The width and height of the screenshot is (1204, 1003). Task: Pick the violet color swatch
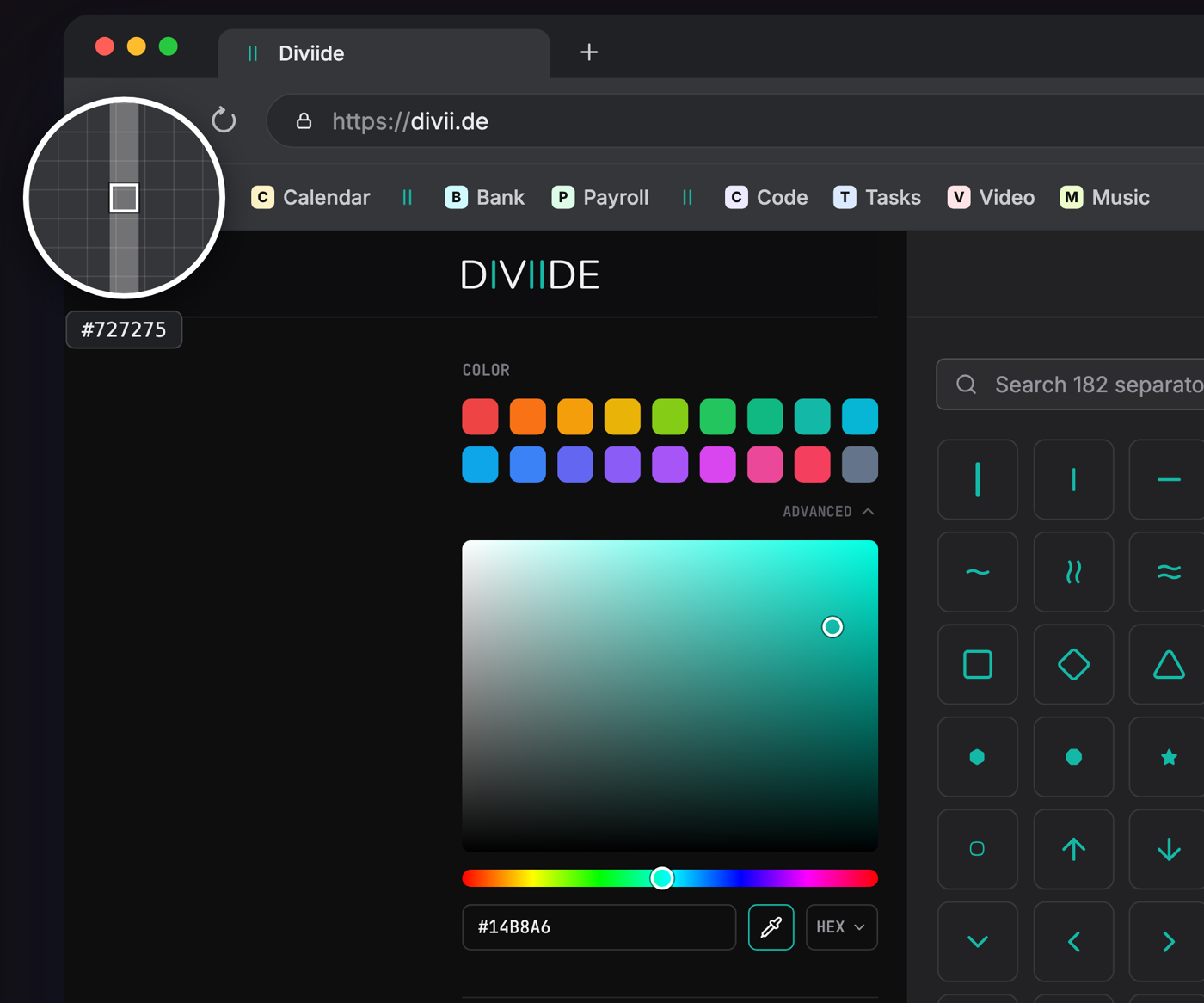pos(623,465)
